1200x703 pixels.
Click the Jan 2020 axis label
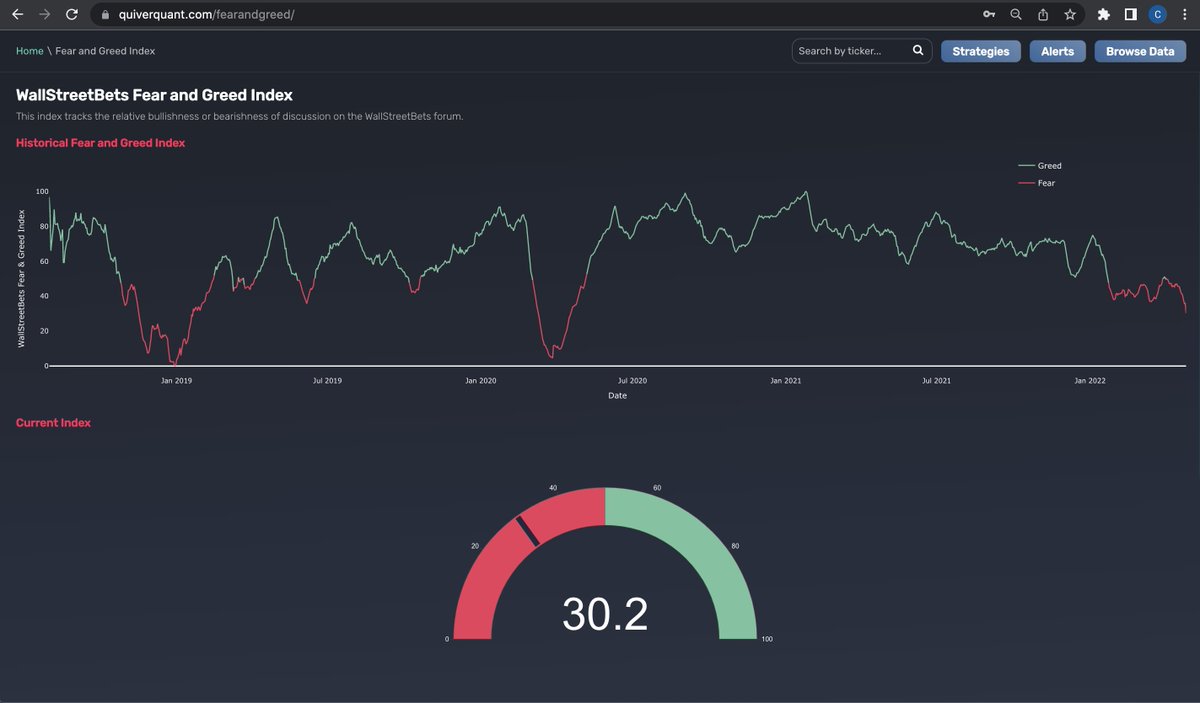point(480,381)
